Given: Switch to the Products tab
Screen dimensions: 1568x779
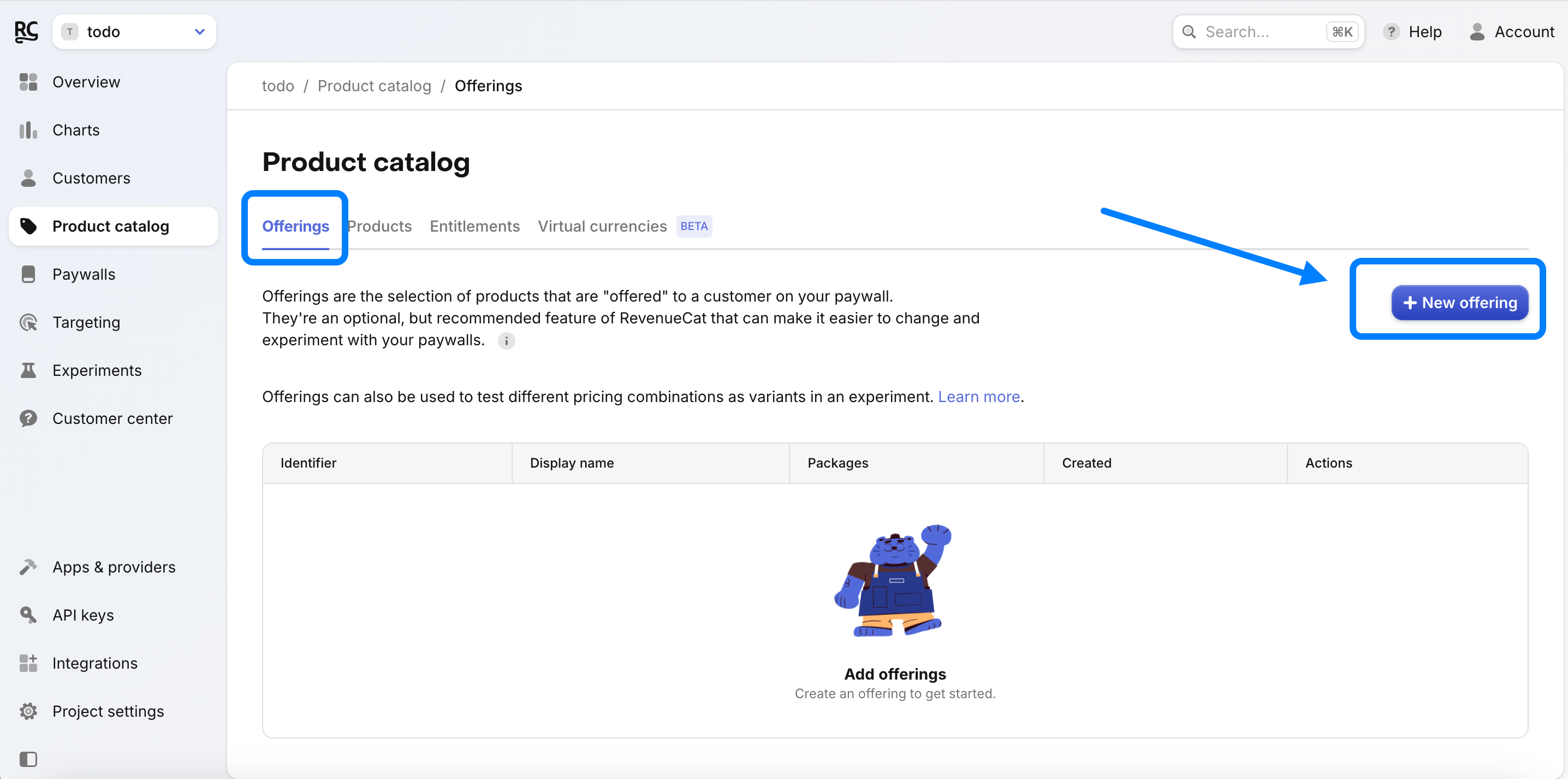Looking at the screenshot, I should pyautogui.click(x=381, y=226).
